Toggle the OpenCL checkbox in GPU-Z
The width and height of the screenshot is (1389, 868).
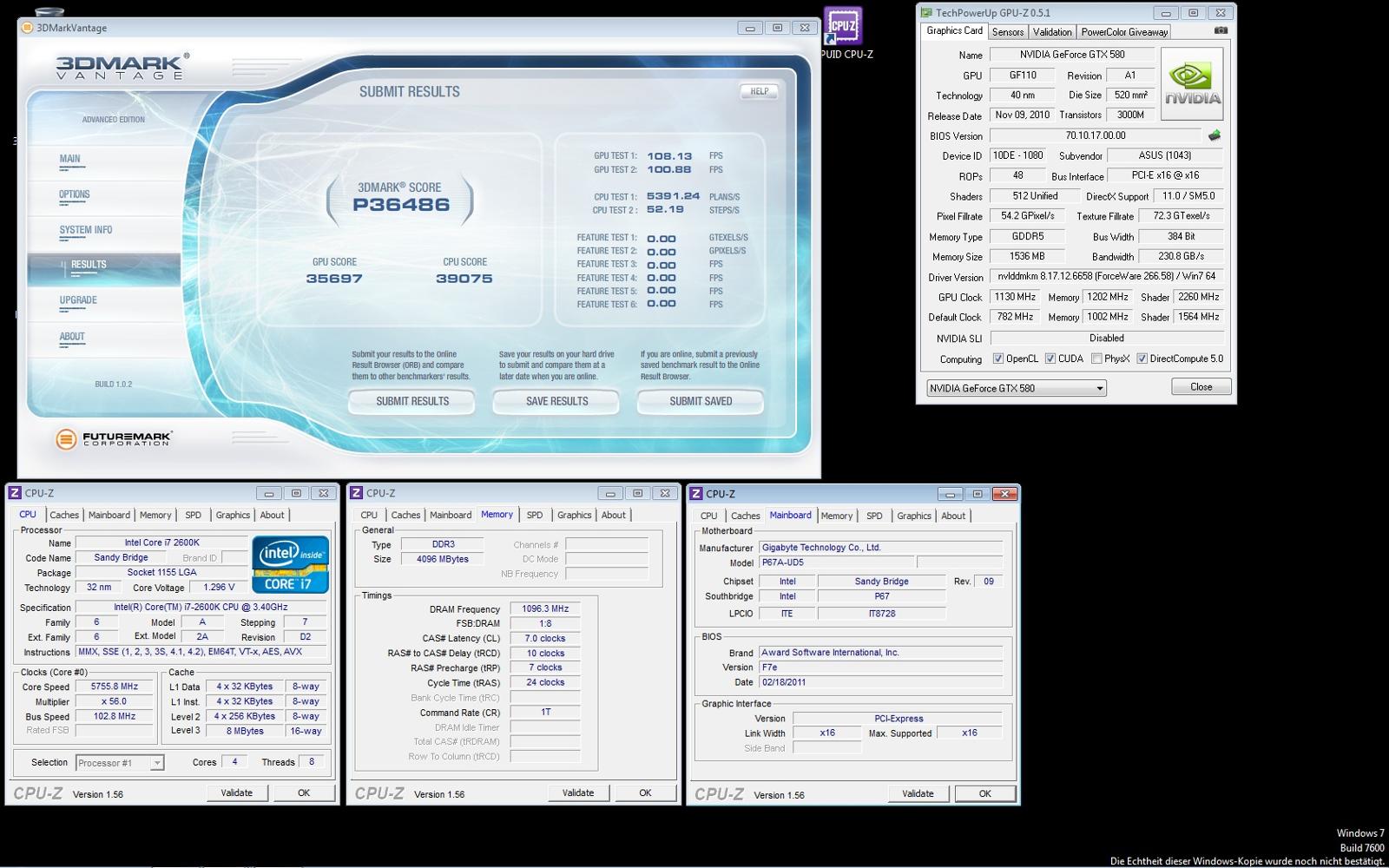click(998, 358)
